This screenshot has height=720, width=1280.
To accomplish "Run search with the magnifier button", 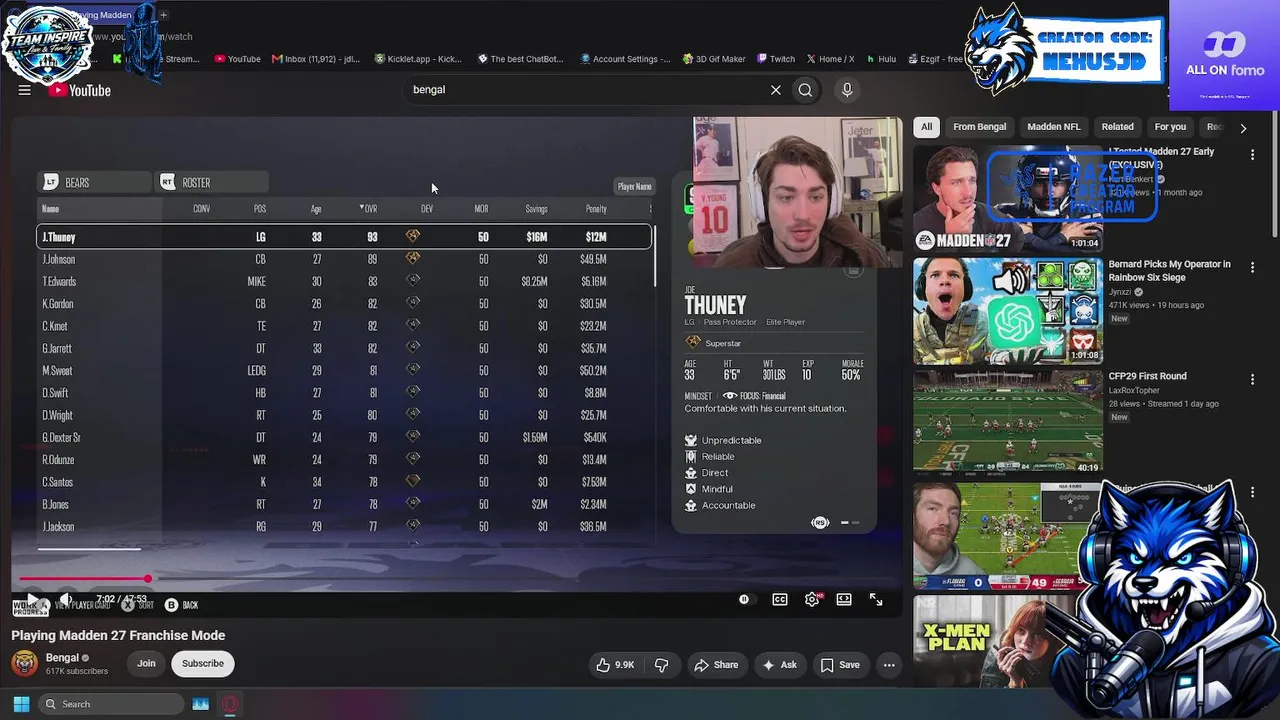I will click(805, 90).
